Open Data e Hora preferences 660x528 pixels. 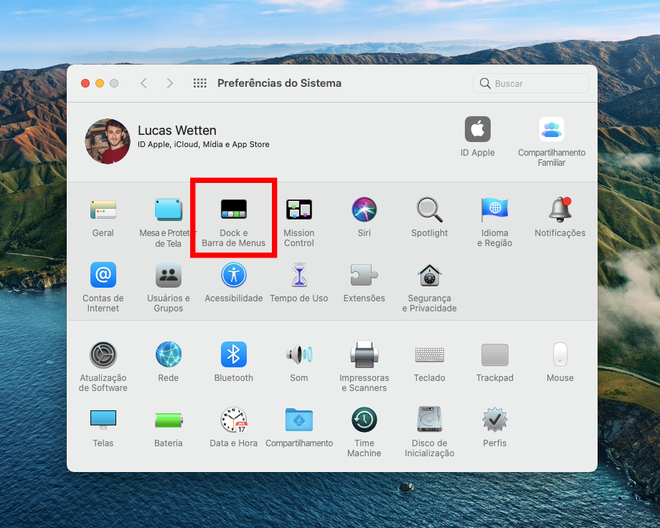pyautogui.click(x=234, y=420)
